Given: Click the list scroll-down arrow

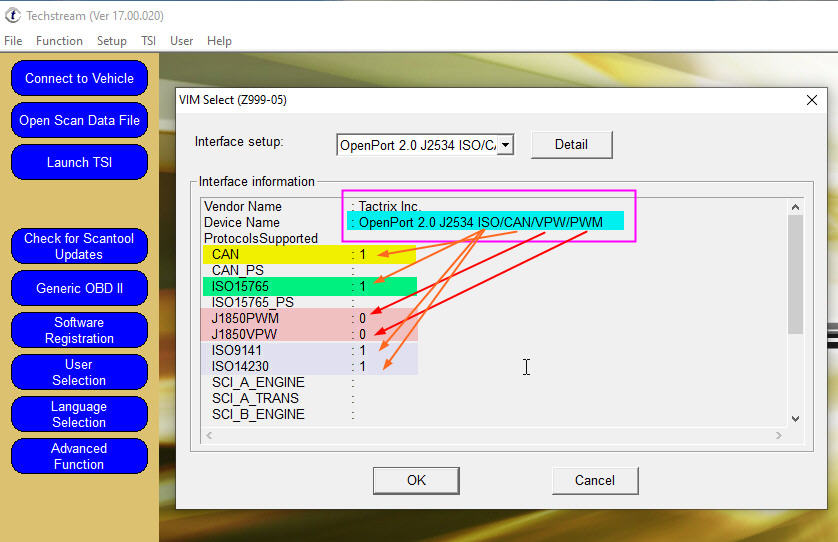Looking at the screenshot, I should coord(795,419).
